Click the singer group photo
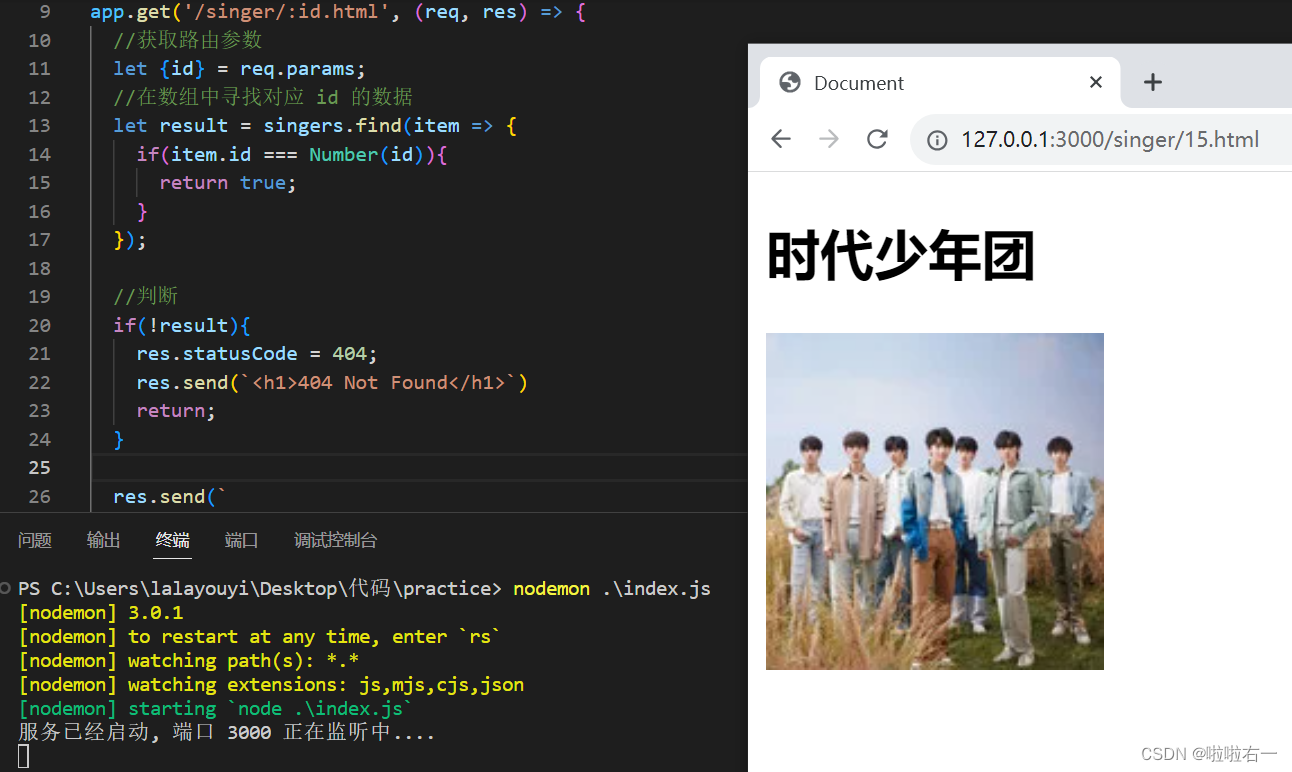The width and height of the screenshot is (1292, 772). [x=934, y=501]
